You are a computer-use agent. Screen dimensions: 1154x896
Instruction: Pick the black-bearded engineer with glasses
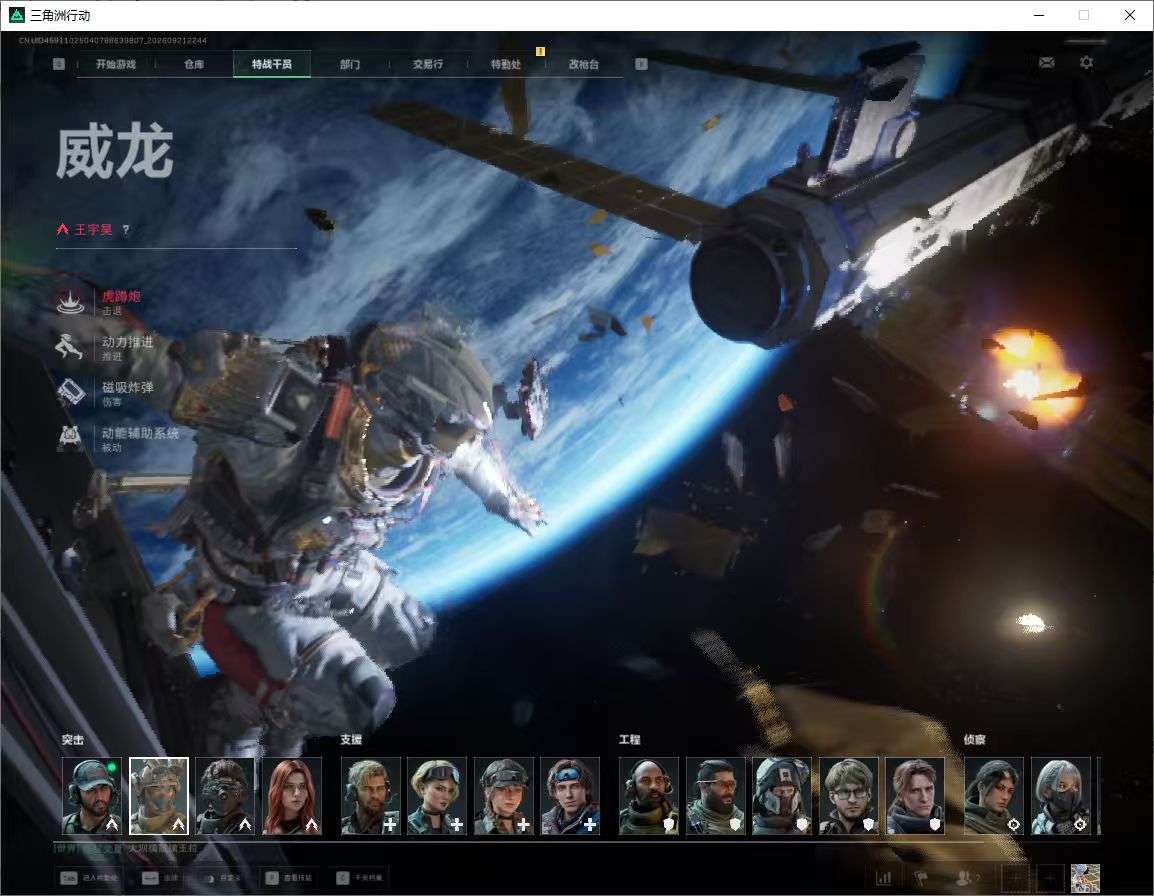click(x=716, y=796)
